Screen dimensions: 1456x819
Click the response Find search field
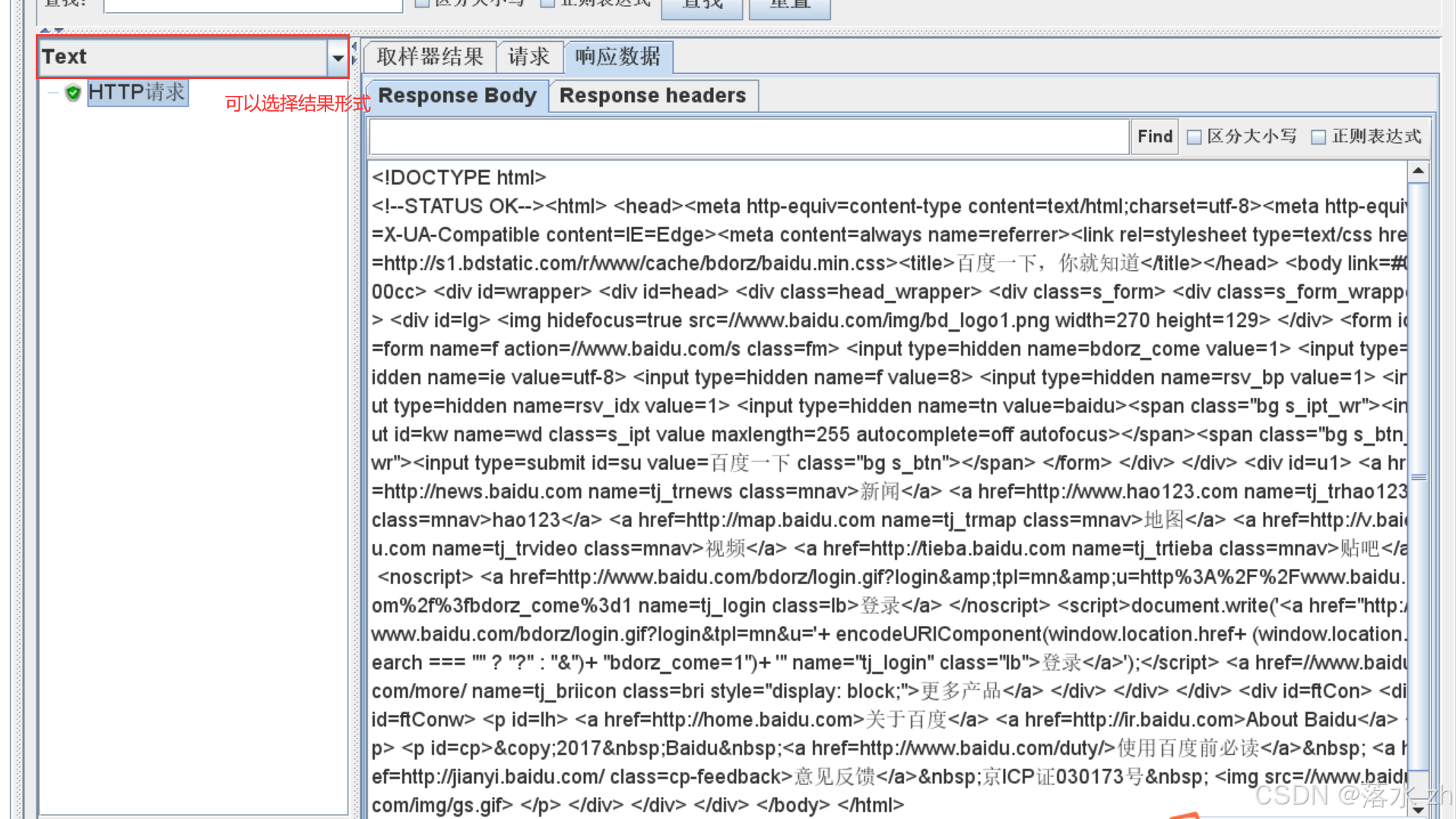749,137
